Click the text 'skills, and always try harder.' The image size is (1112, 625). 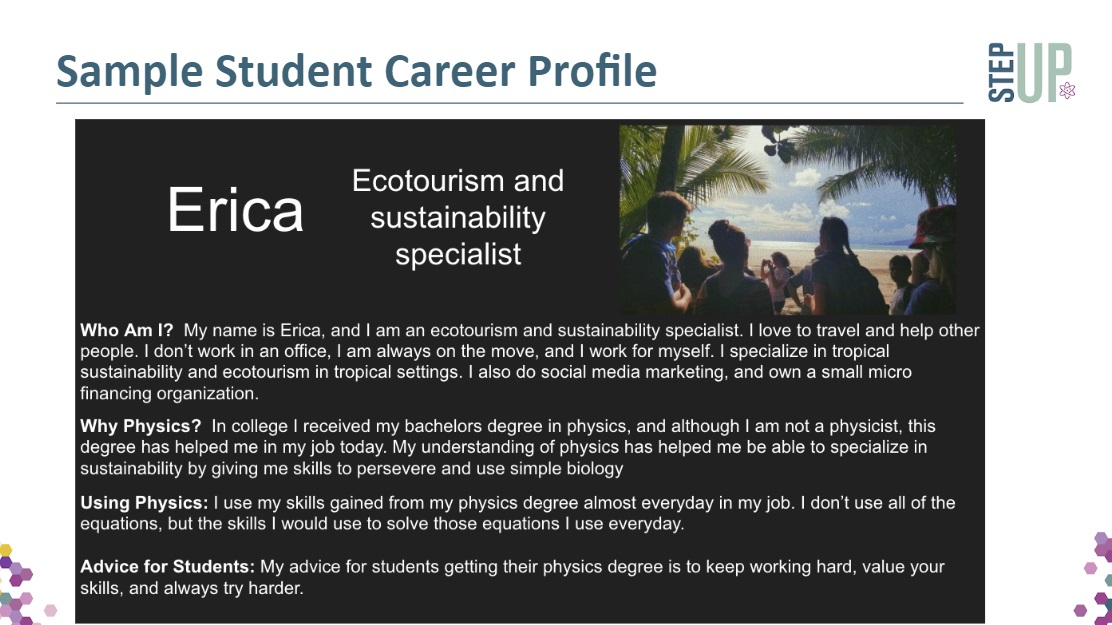pos(191,587)
